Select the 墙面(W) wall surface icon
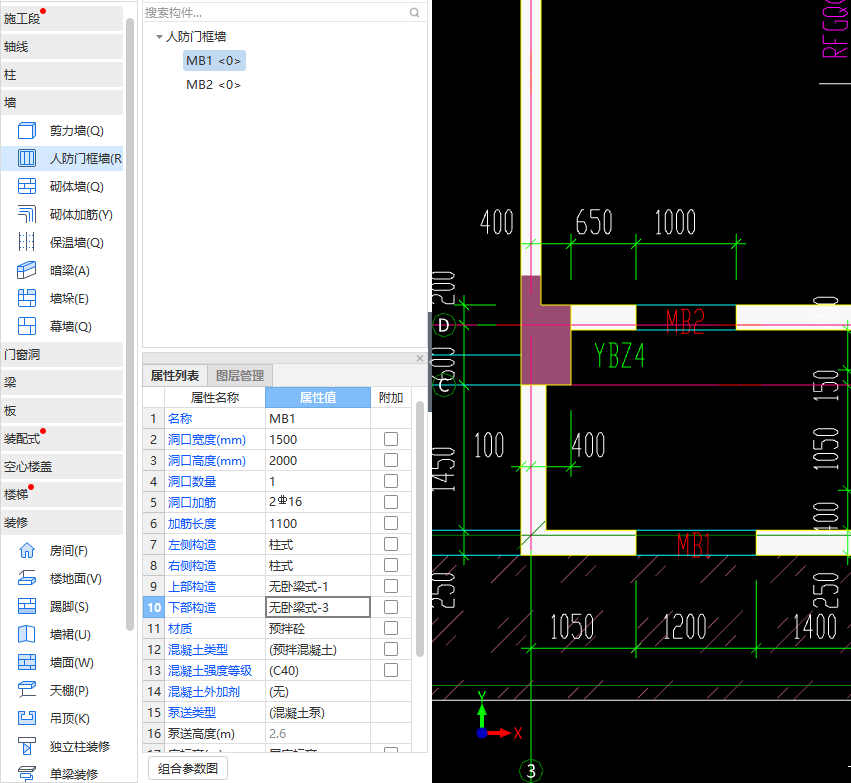This screenshot has width=851, height=783. point(27,663)
